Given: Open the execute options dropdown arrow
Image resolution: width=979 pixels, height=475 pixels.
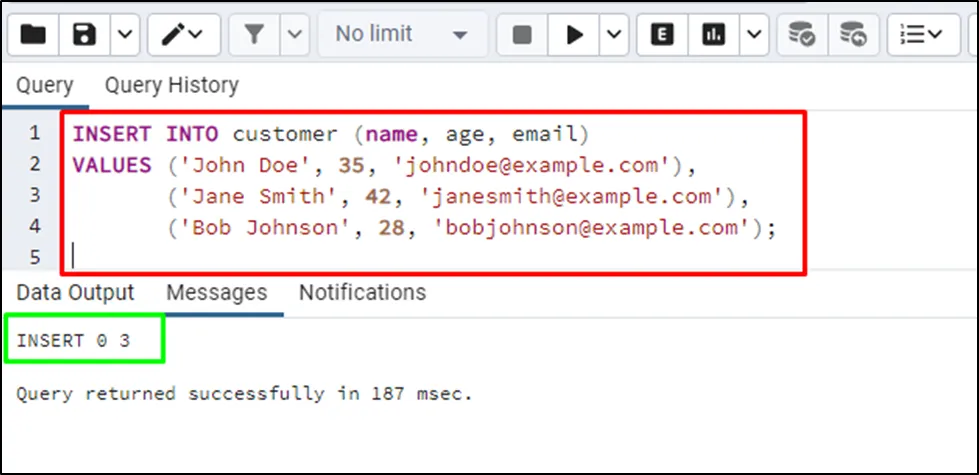Looking at the screenshot, I should (614, 34).
